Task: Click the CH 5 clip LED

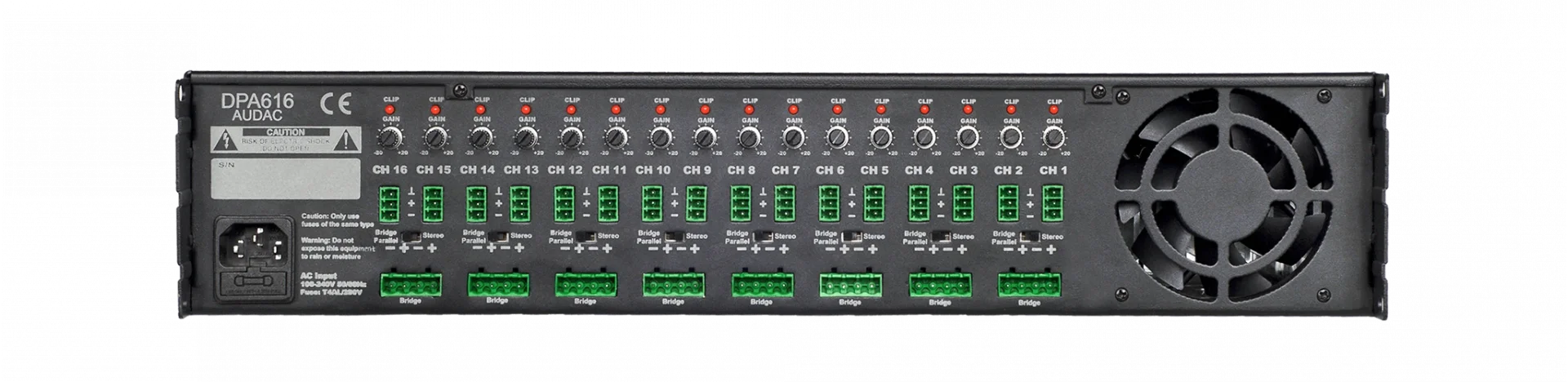Action: [880, 109]
